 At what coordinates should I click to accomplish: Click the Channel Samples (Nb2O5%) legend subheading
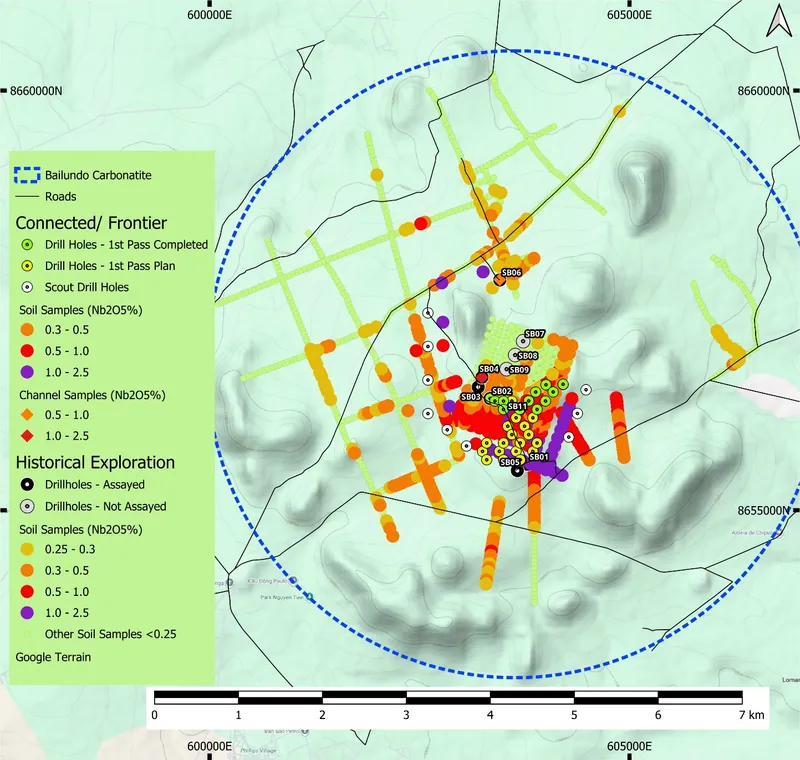point(92,395)
